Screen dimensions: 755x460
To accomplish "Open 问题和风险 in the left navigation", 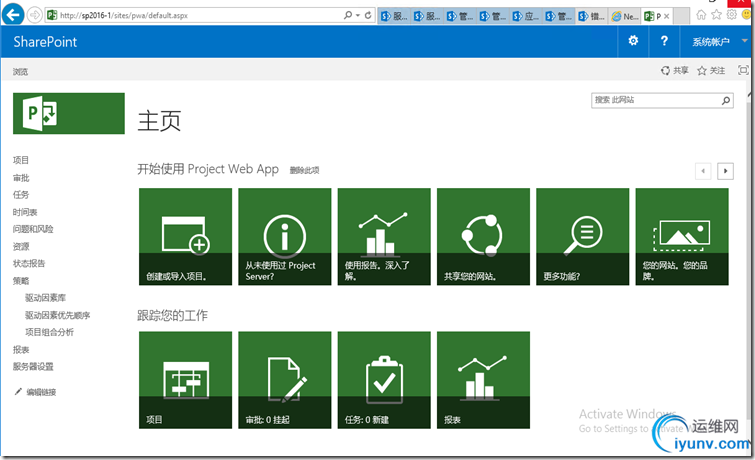I will tap(33, 229).
